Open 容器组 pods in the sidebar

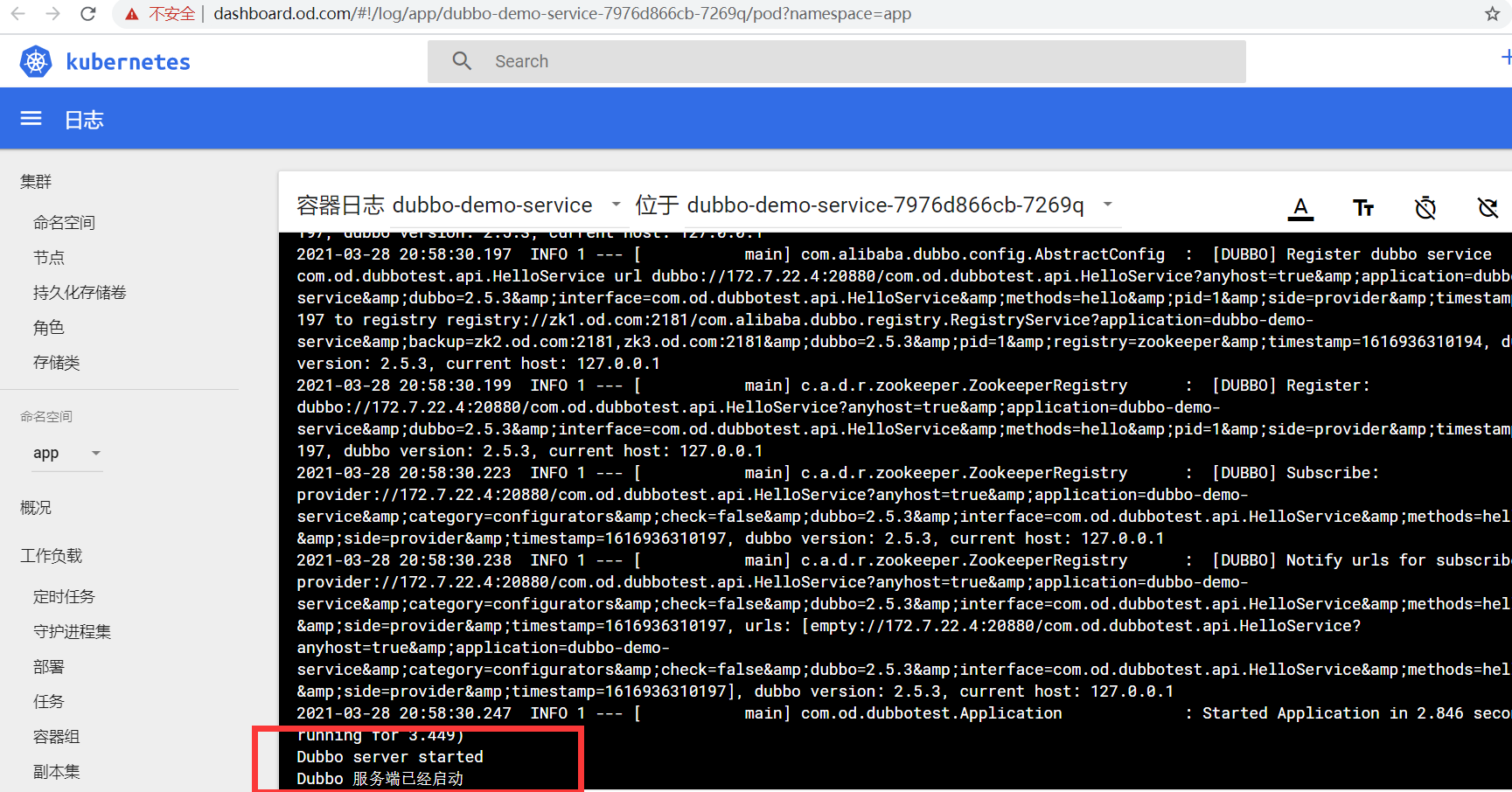57,736
